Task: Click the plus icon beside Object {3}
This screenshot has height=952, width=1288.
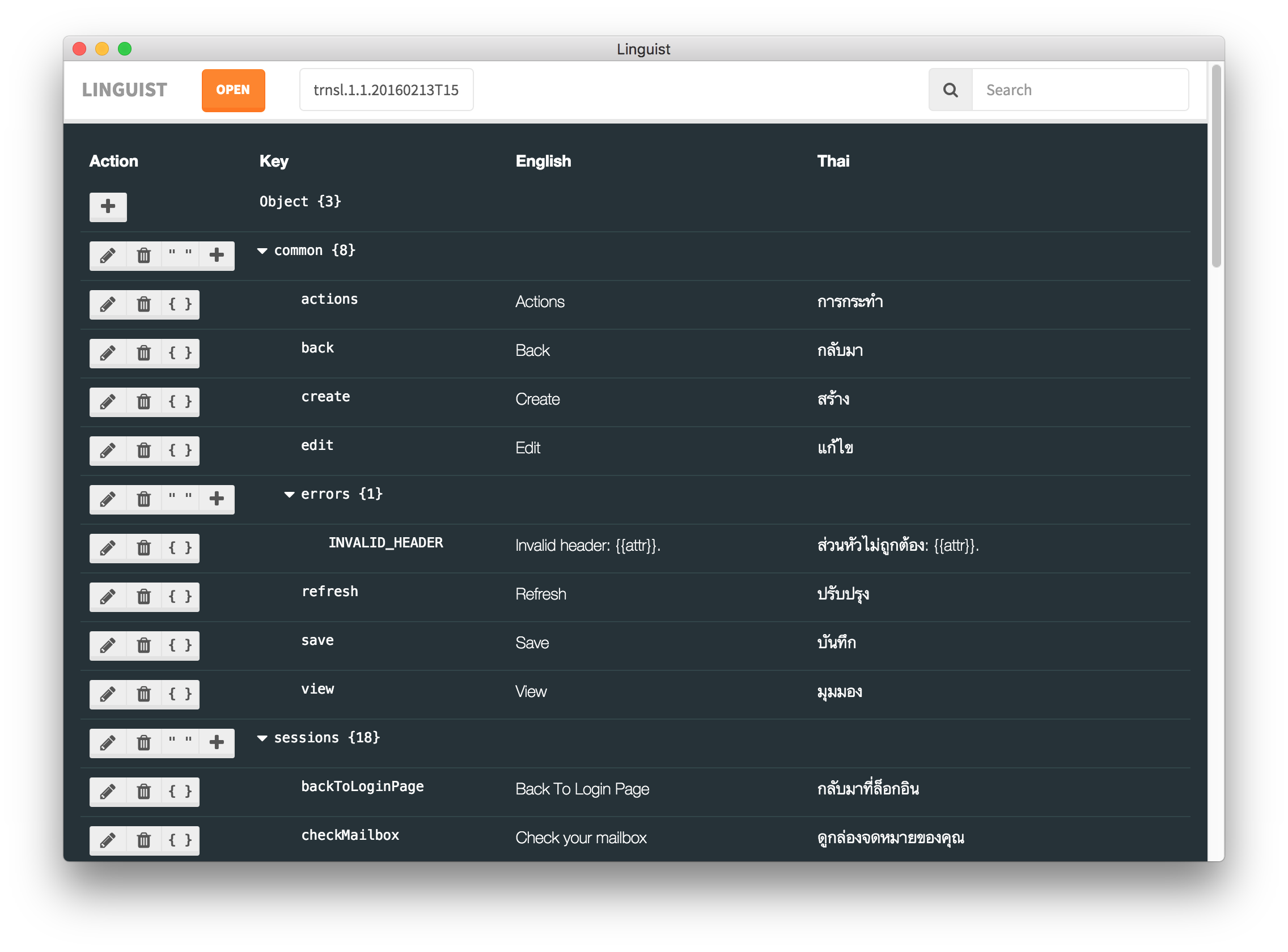Action: (x=108, y=207)
